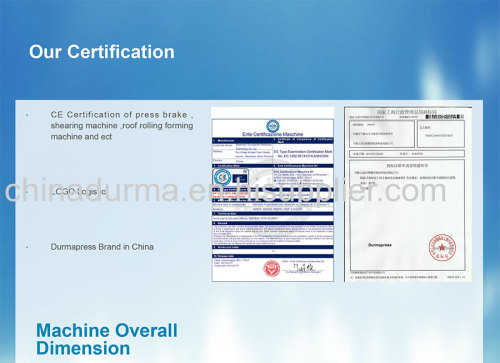Click the bullet dot beside CE Certification
Viewport: 500px width, 363px height.
27,115
